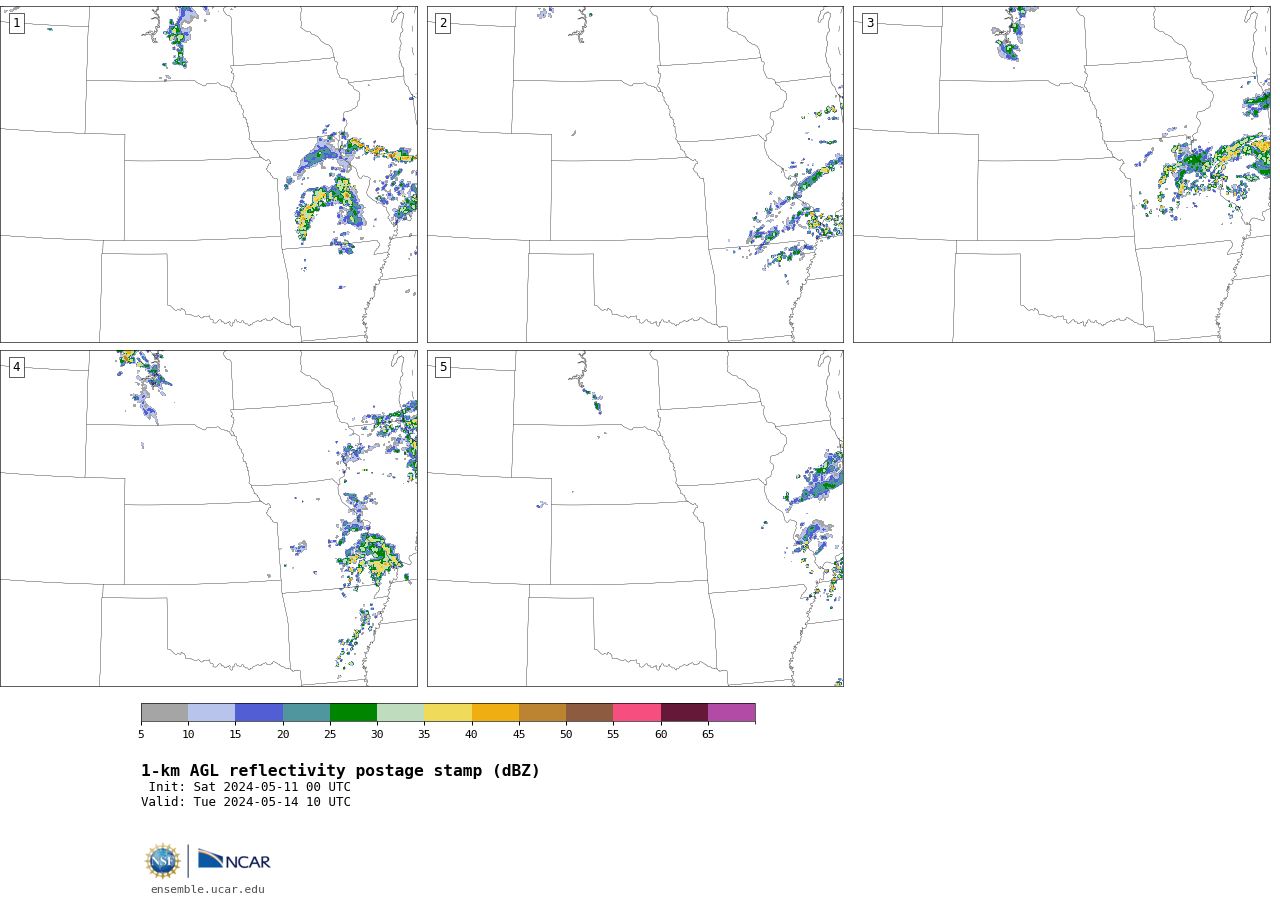Click the panel number label 1
This screenshot has width=1280, height=901.
click(x=16, y=23)
